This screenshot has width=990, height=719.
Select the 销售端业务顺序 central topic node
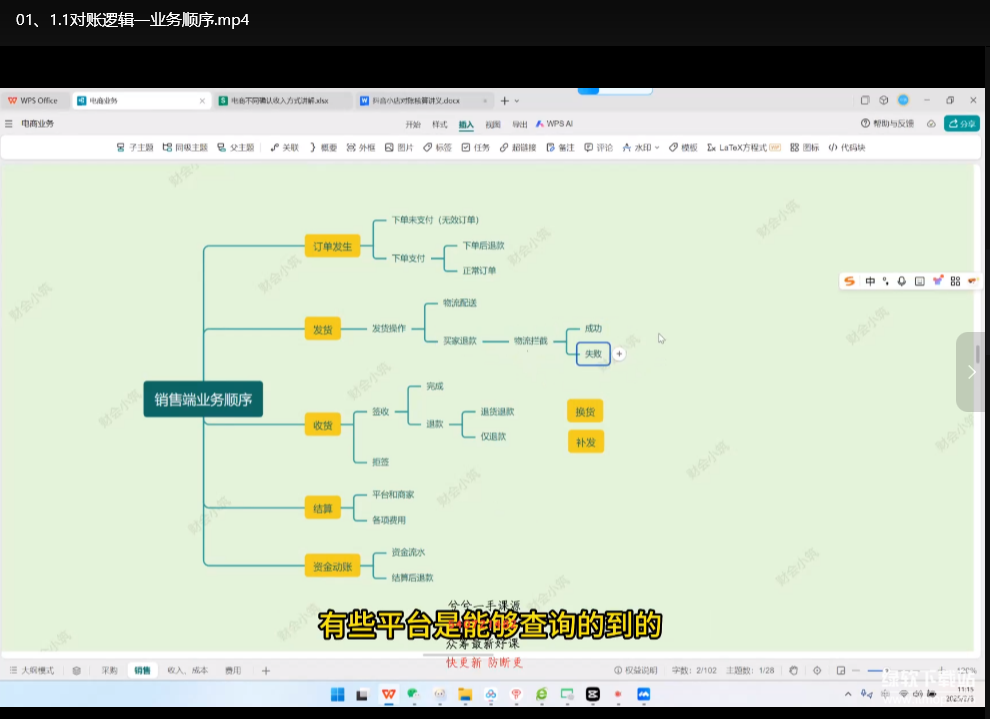click(x=203, y=400)
